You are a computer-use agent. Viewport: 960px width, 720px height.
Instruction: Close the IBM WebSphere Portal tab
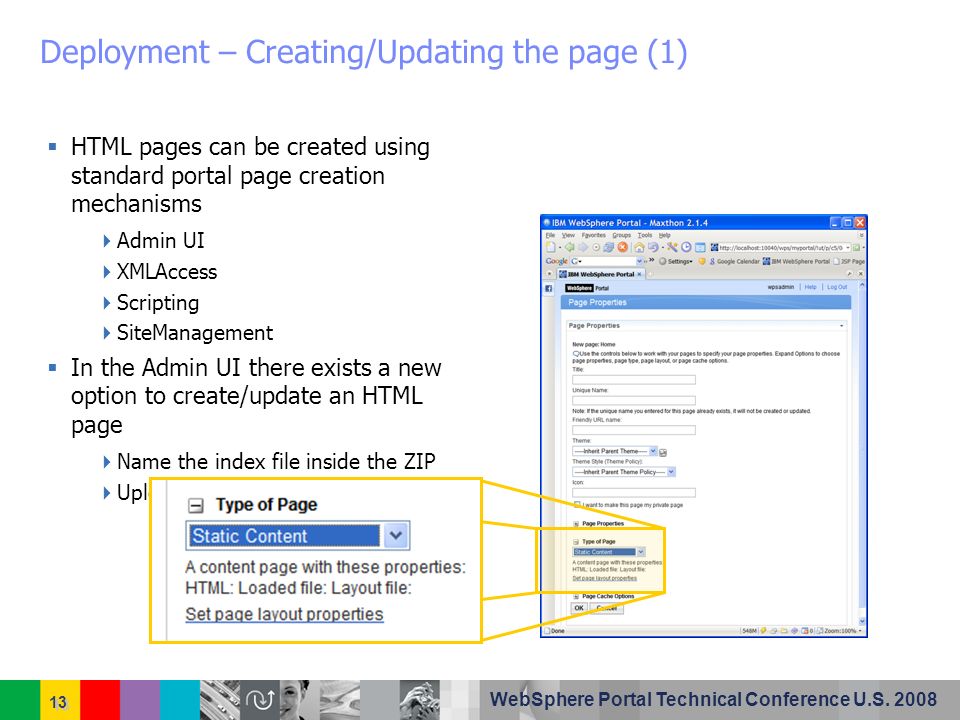639,274
